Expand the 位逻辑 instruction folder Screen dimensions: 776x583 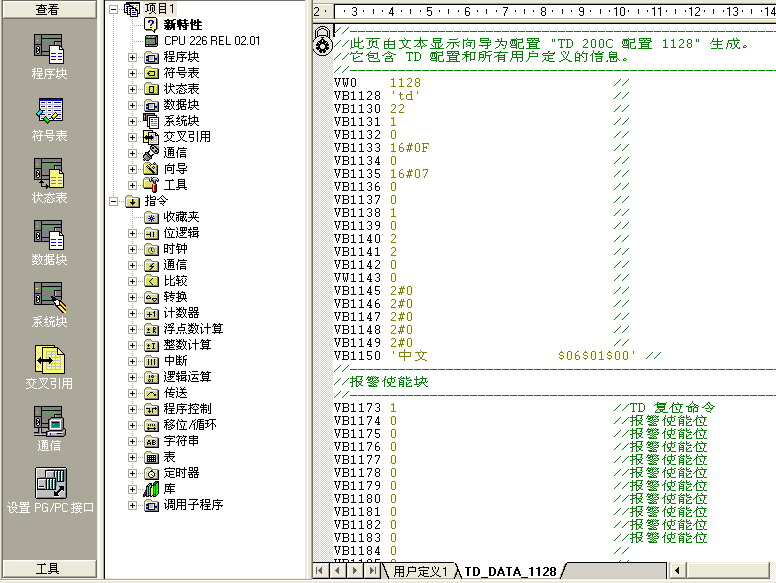pos(133,233)
